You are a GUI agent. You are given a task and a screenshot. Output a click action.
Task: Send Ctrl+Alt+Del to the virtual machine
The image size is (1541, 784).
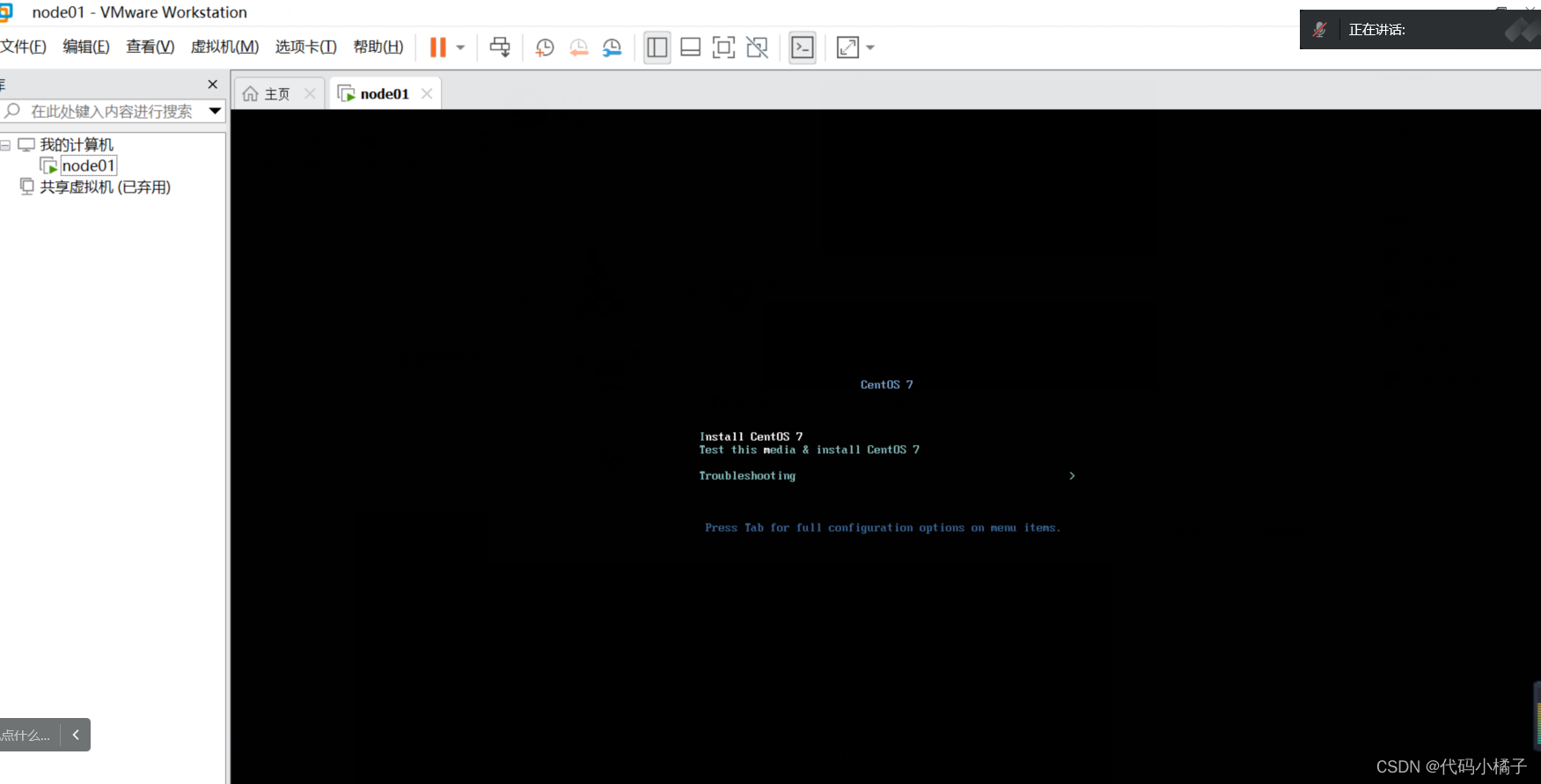[500, 48]
